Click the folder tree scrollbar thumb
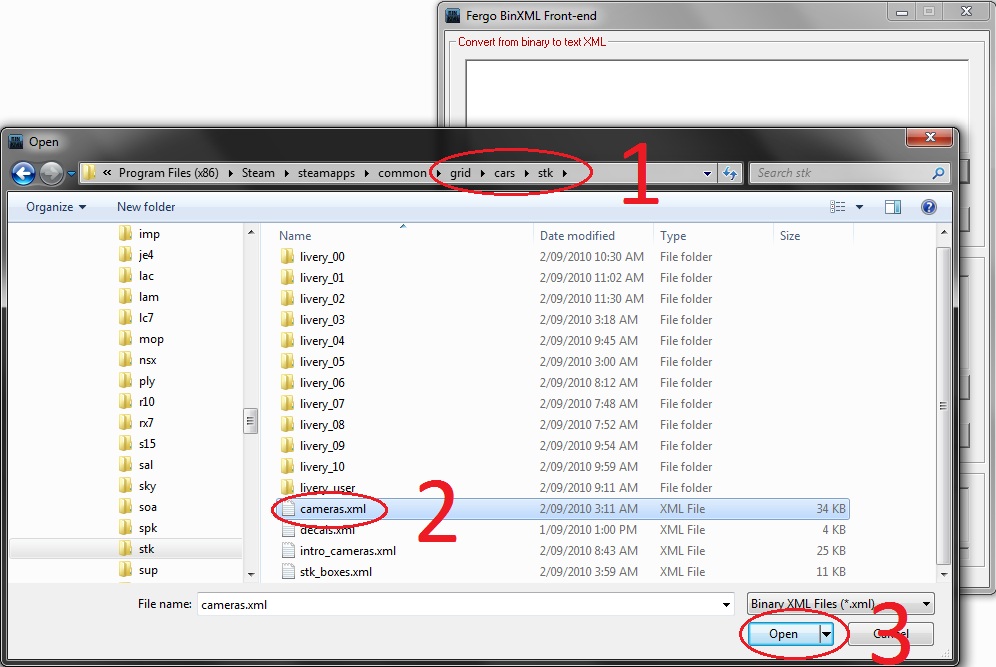Viewport: 996px width, 667px height. [x=250, y=421]
